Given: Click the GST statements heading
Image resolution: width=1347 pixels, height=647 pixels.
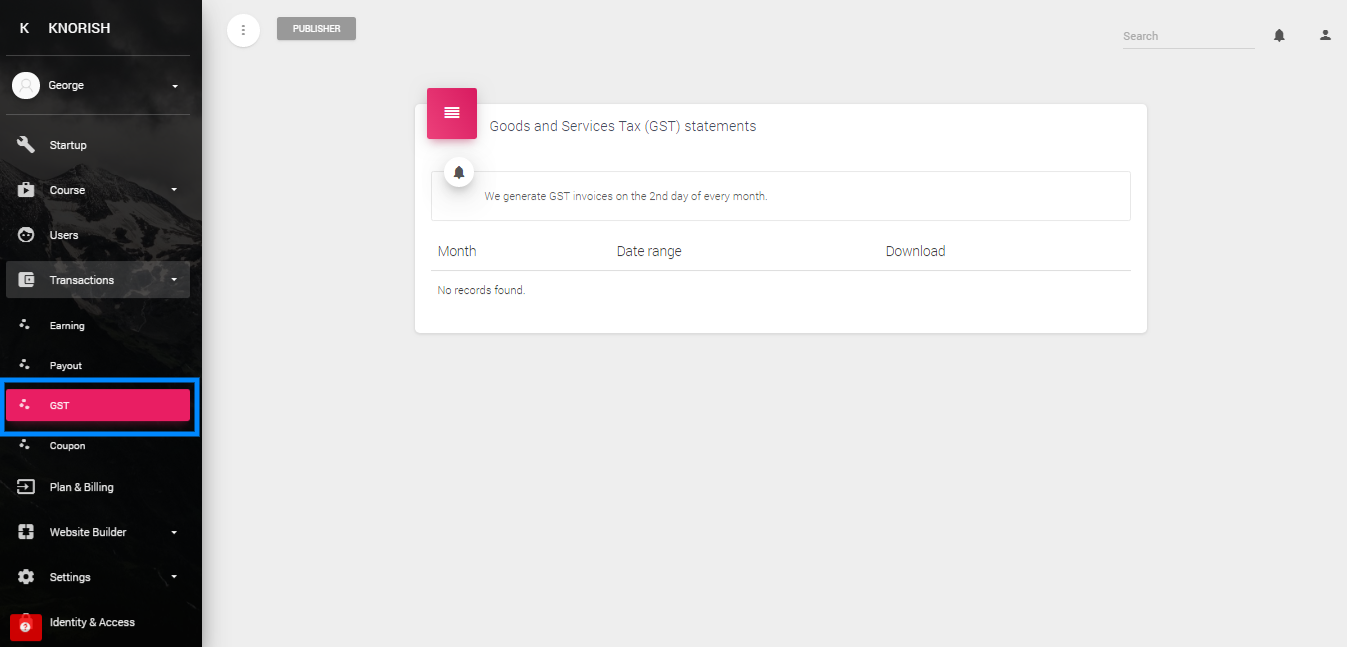Looking at the screenshot, I should [x=623, y=126].
